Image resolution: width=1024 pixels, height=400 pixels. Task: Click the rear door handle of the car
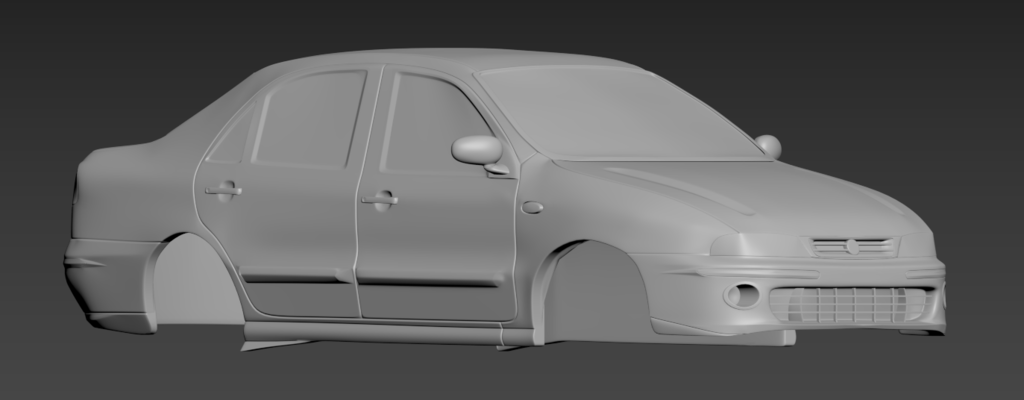pyautogui.click(x=223, y=191)
